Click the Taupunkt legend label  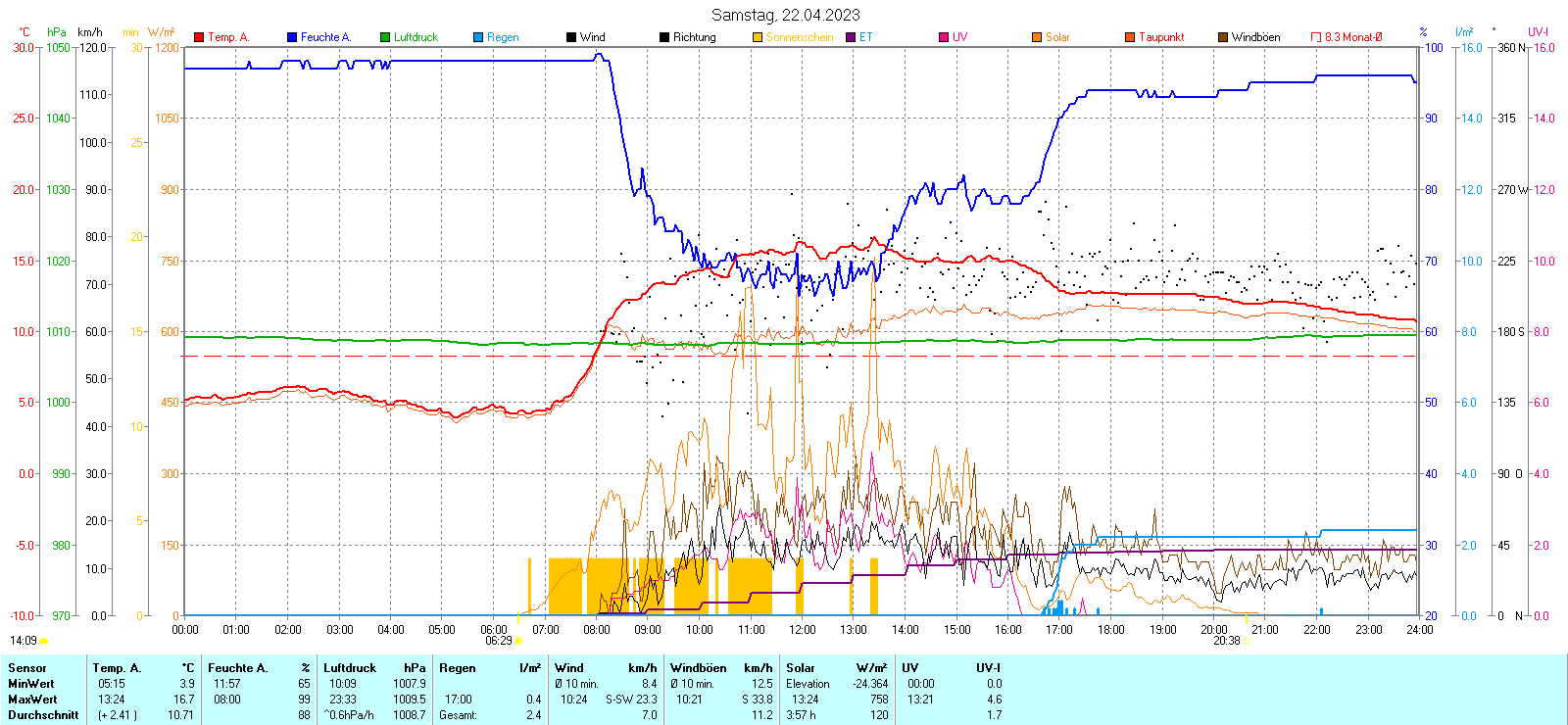click(x=1161, y=37)
